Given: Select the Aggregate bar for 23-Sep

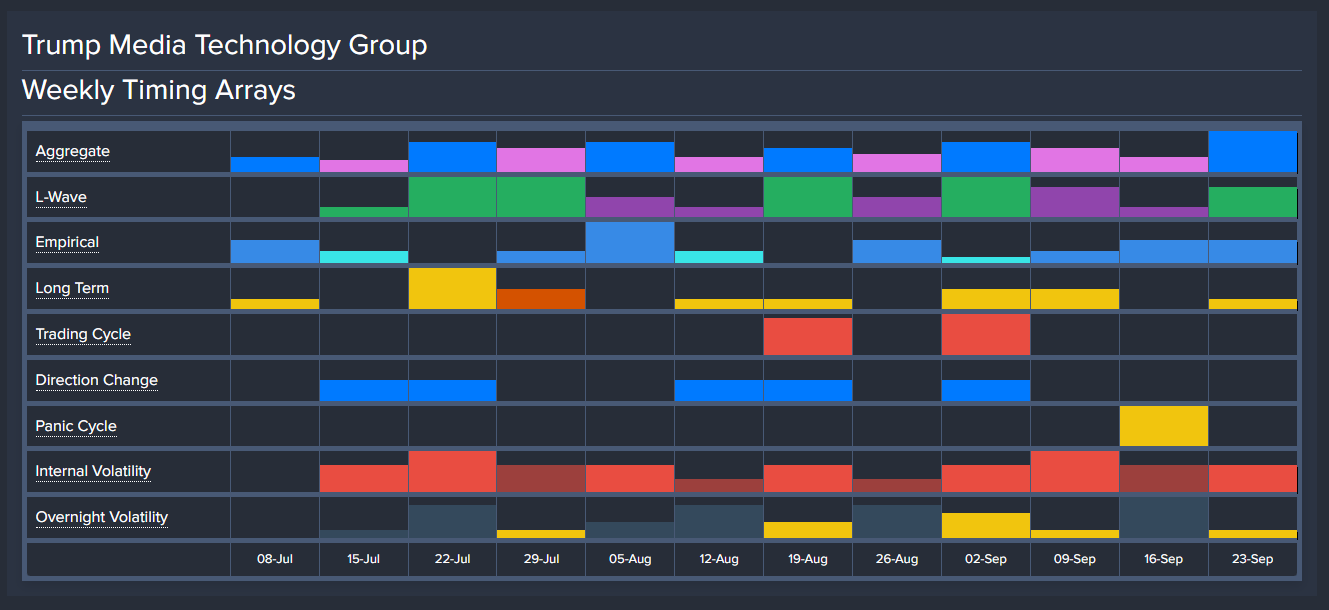Looking at the screenshot, I should [x=1253, y=152].
